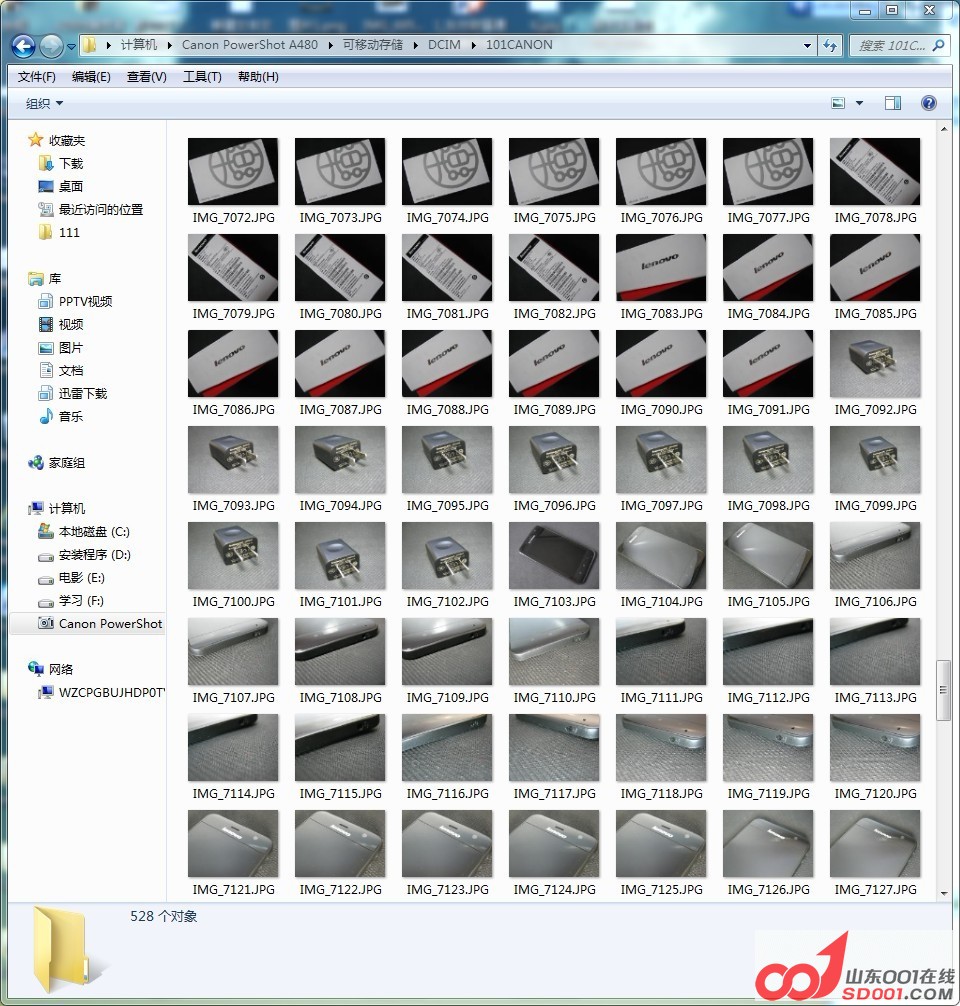The width and height of the screenshot is (960, 1006).
Task: Expand the Canon PowerShot A480 breadcrumb arrow
Action: [x=330, y=45]
